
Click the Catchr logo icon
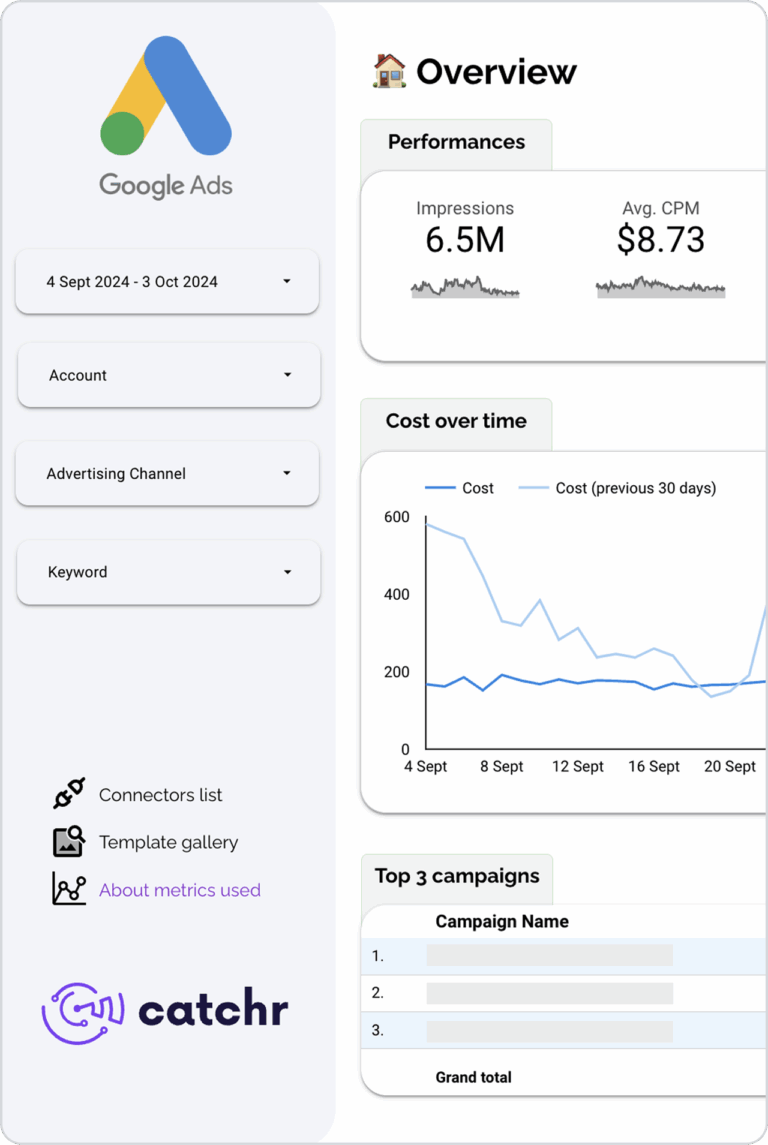pyautogui.click(x=82, y=1012)
